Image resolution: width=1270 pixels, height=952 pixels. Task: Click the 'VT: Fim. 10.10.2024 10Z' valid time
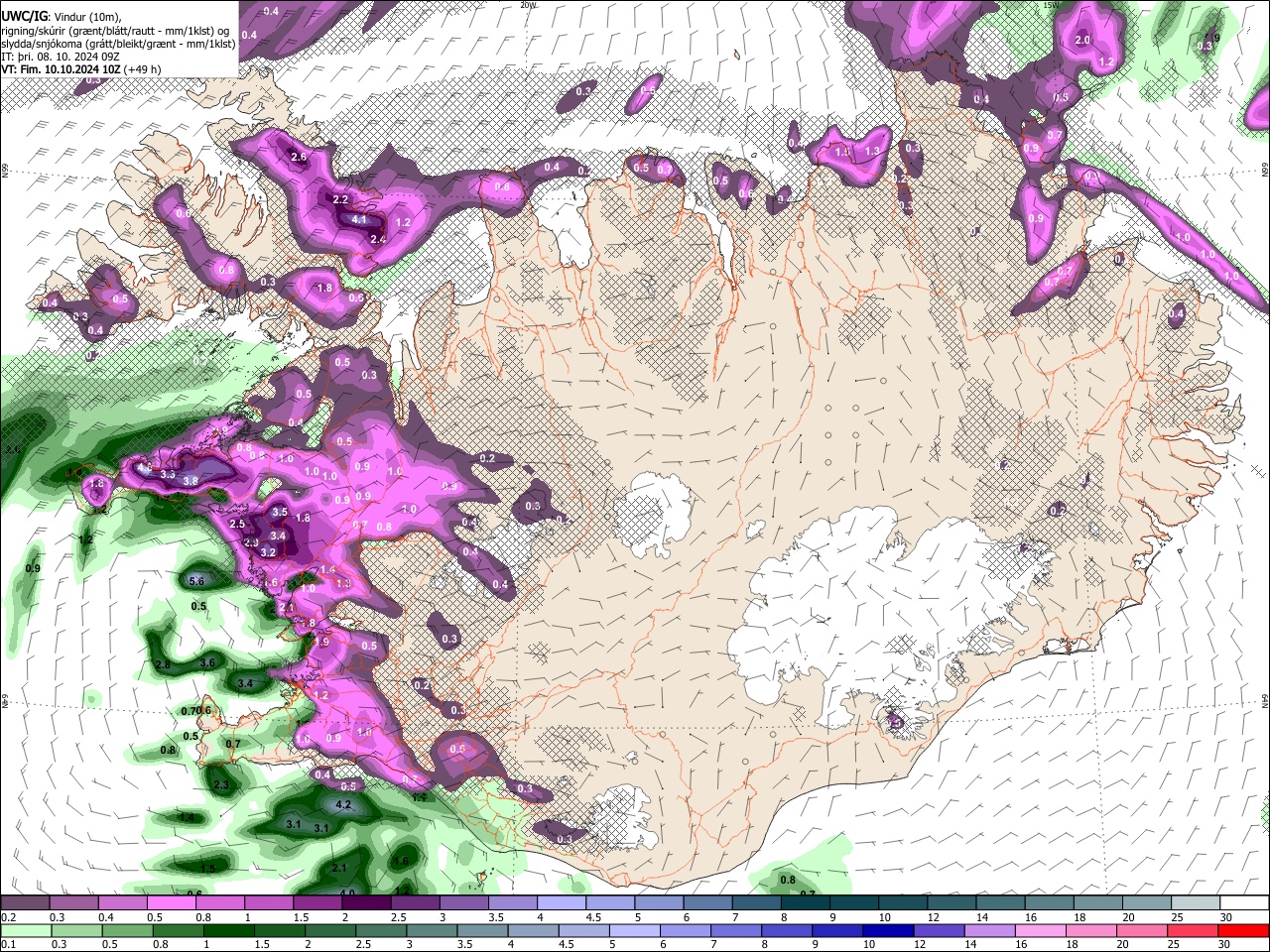tap(62, 70)
